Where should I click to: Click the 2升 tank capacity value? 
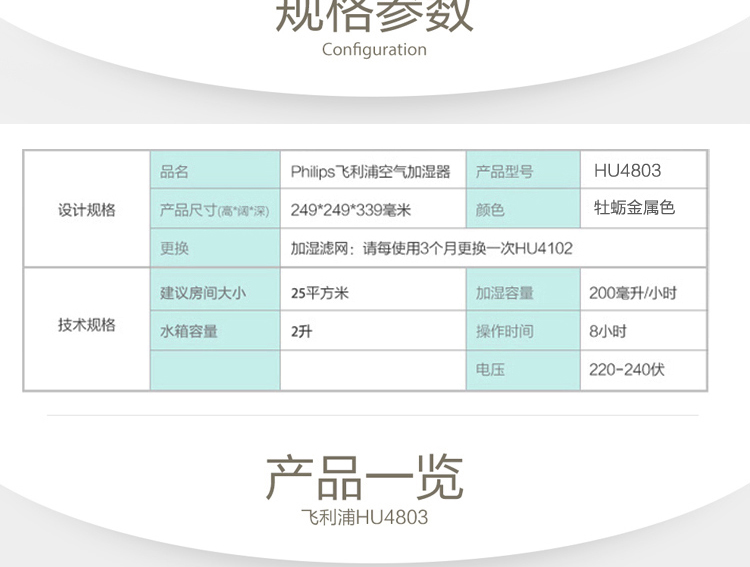pyautogui.click(x=301, y=331)
